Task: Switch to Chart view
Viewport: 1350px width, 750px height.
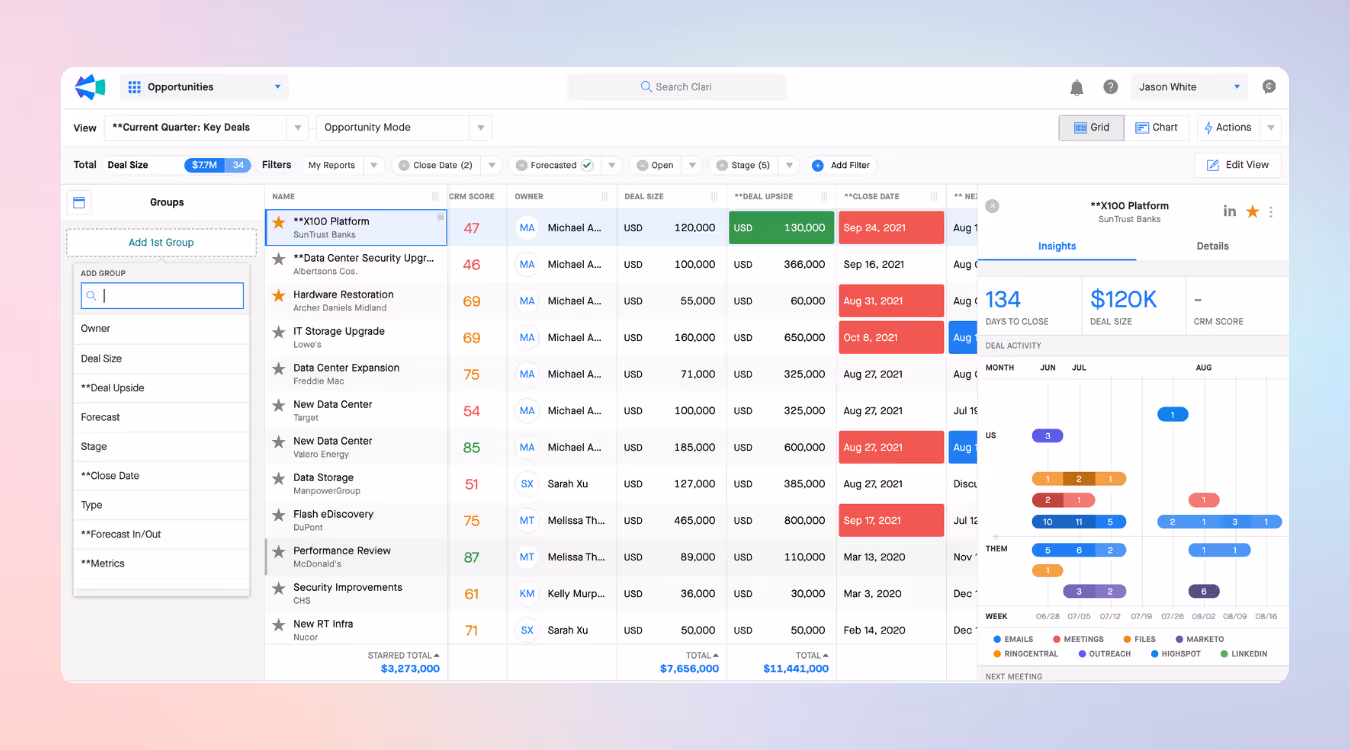Action: pos(1156,128)
